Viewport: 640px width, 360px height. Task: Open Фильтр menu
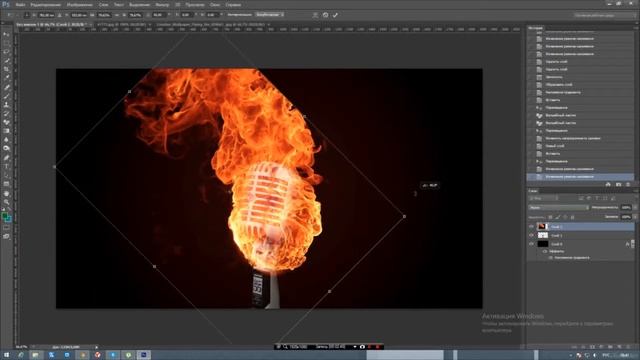(x=162, y=5)
